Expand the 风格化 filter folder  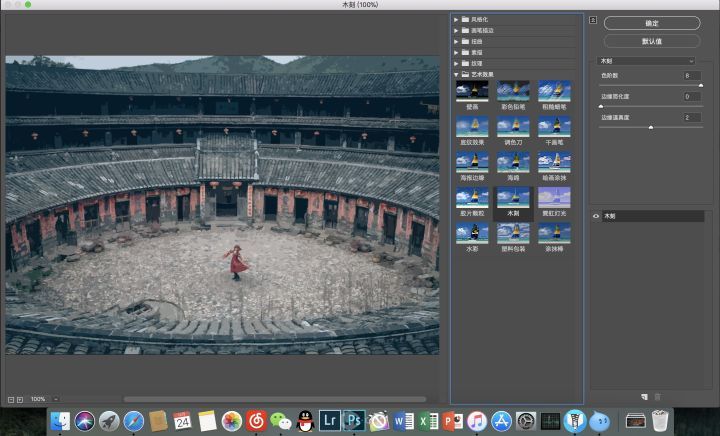tap(457, 19)
